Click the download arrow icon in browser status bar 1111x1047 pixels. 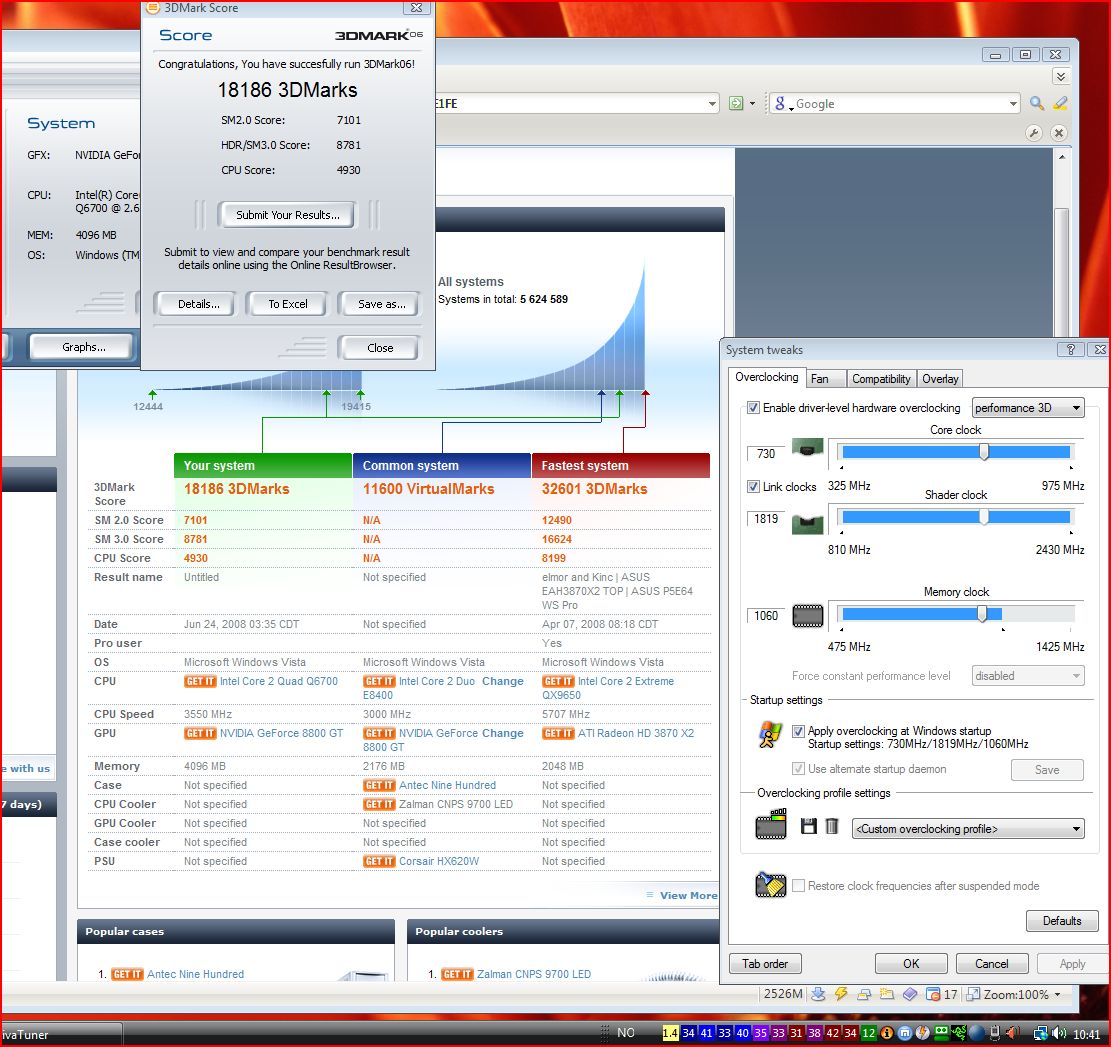click(818, 994)
